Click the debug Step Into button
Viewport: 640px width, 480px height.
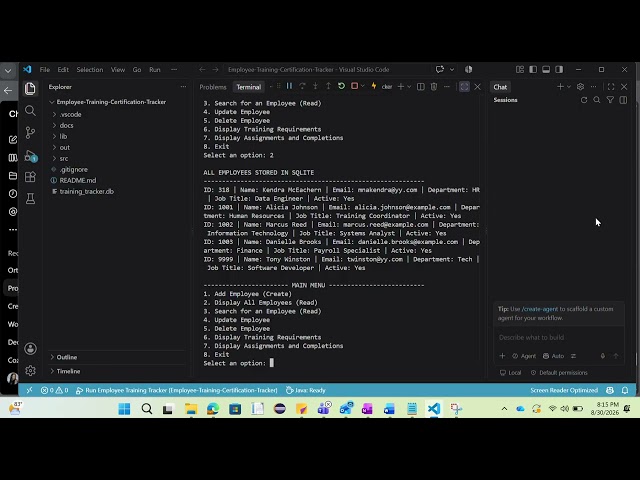[316, 86]
